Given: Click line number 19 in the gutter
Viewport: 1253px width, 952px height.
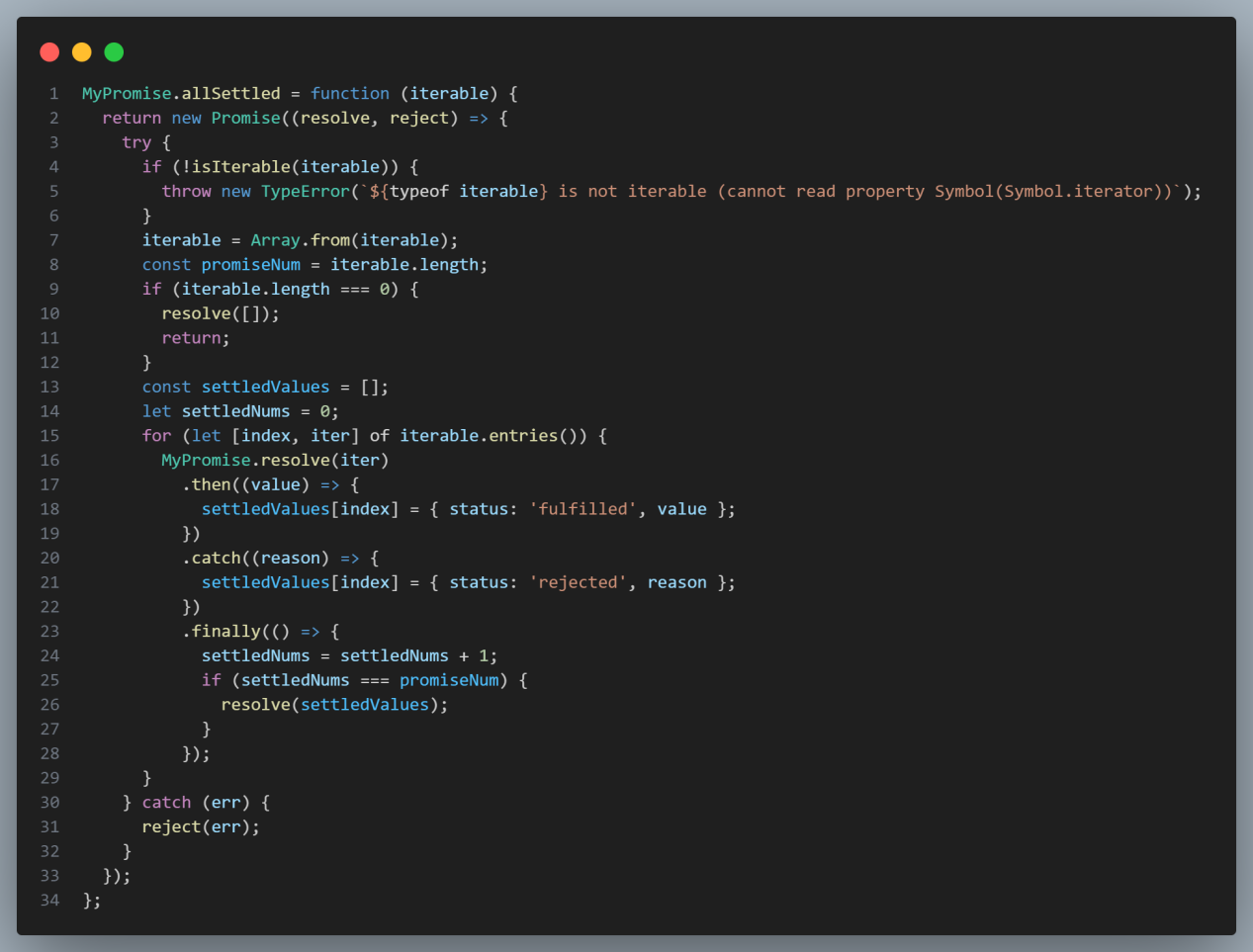Looking at the screenshot, I should [x=49, y=534].
